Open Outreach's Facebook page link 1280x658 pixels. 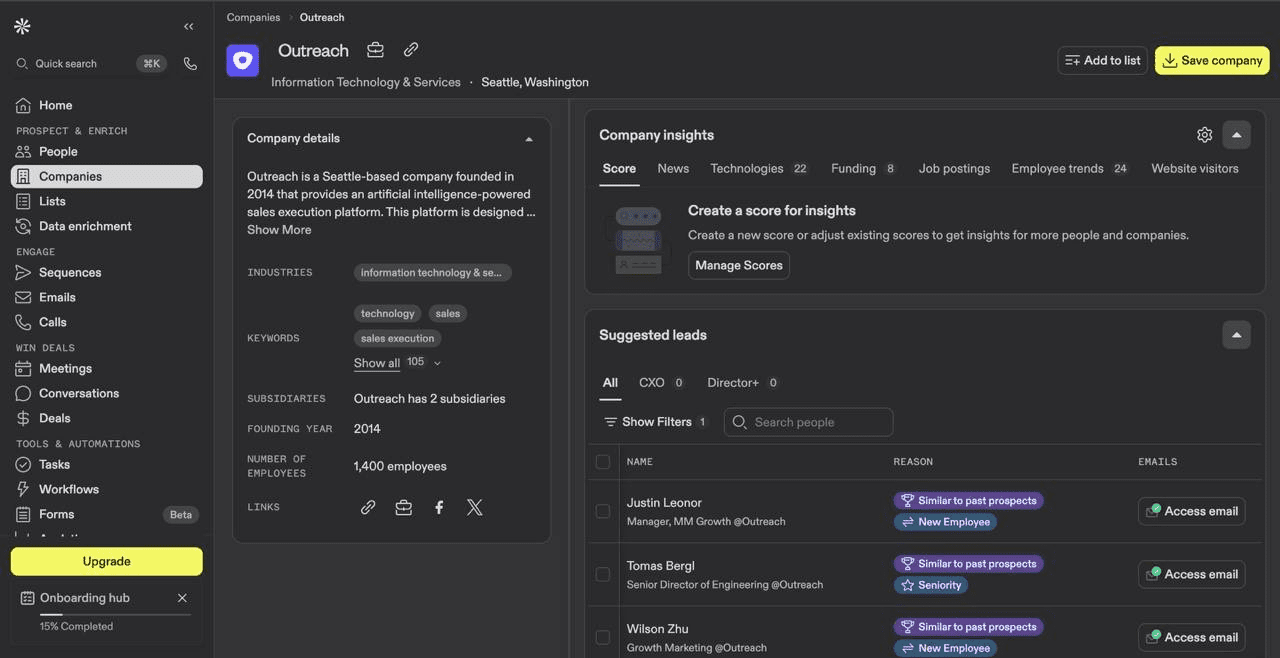click(439, 508)
